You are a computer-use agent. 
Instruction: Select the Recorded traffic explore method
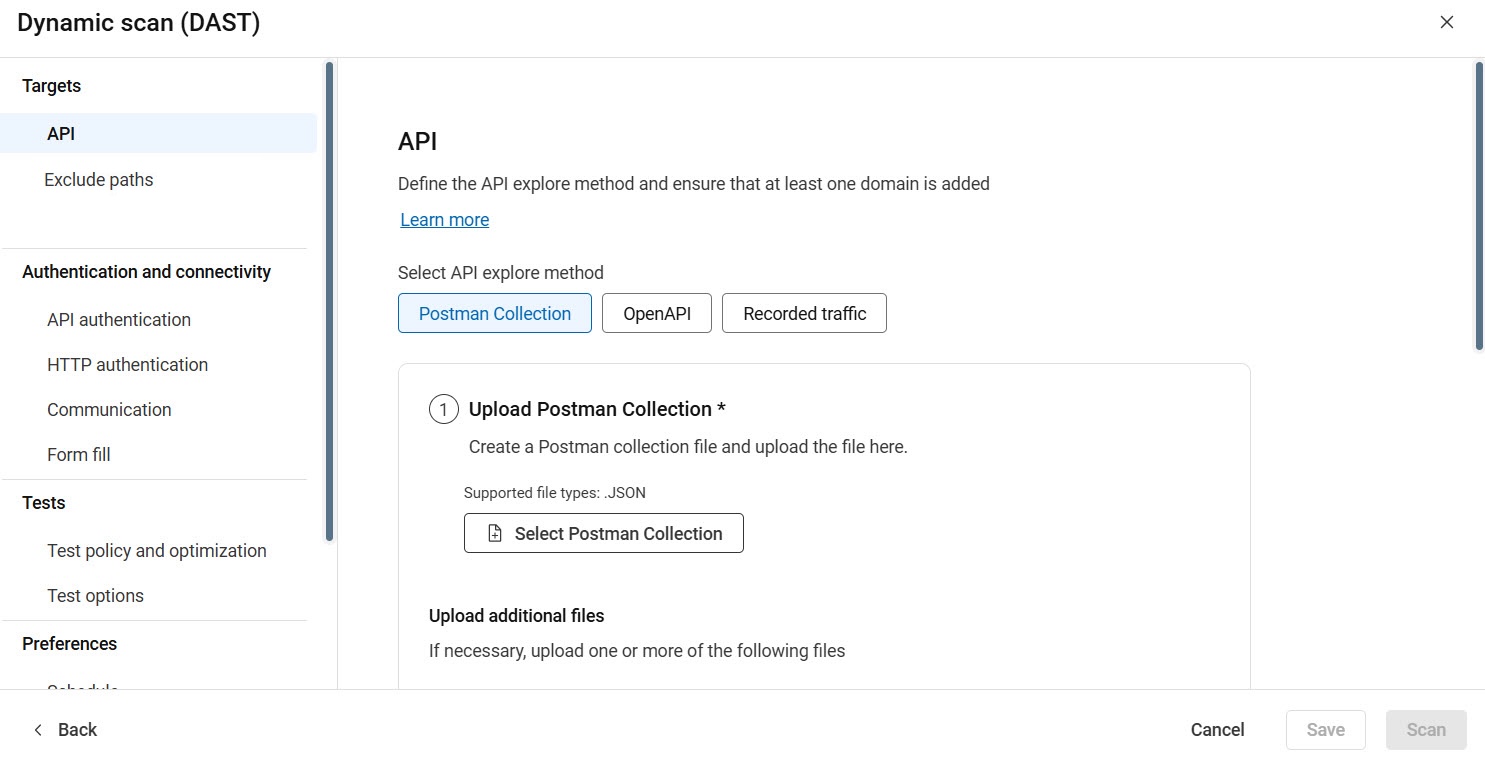804,312
